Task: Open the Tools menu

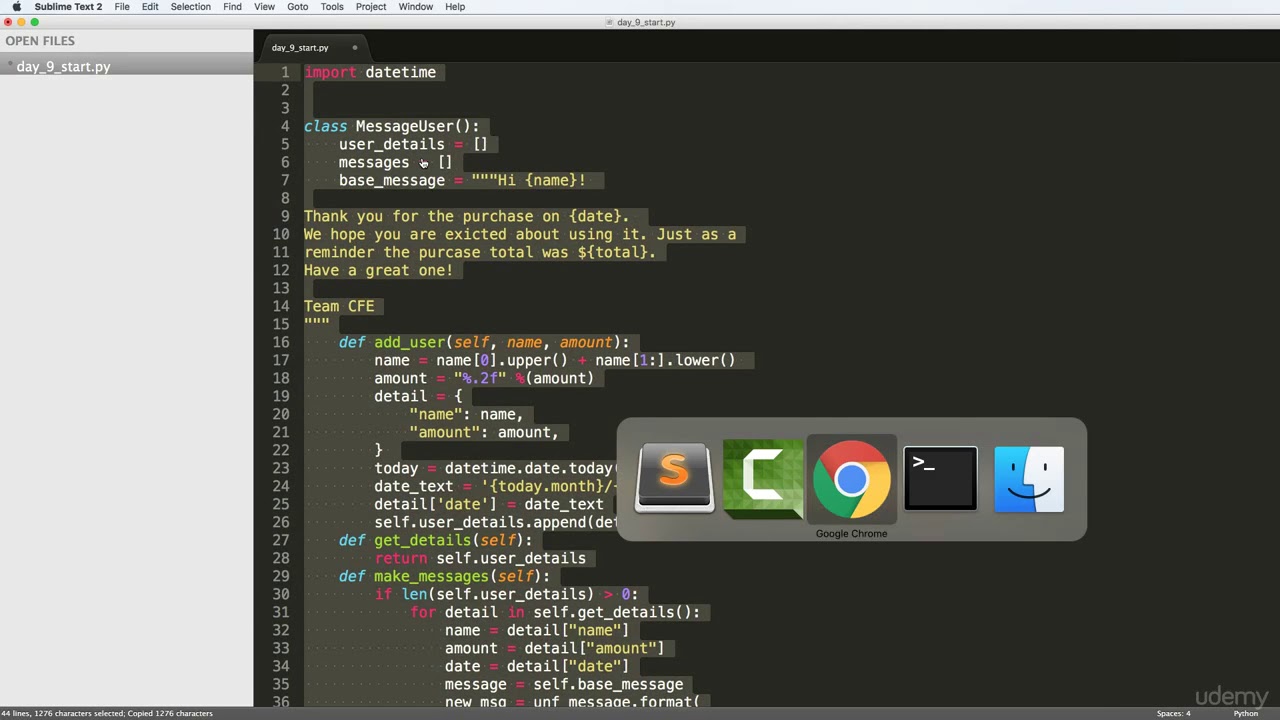Action: pos(332,7)
